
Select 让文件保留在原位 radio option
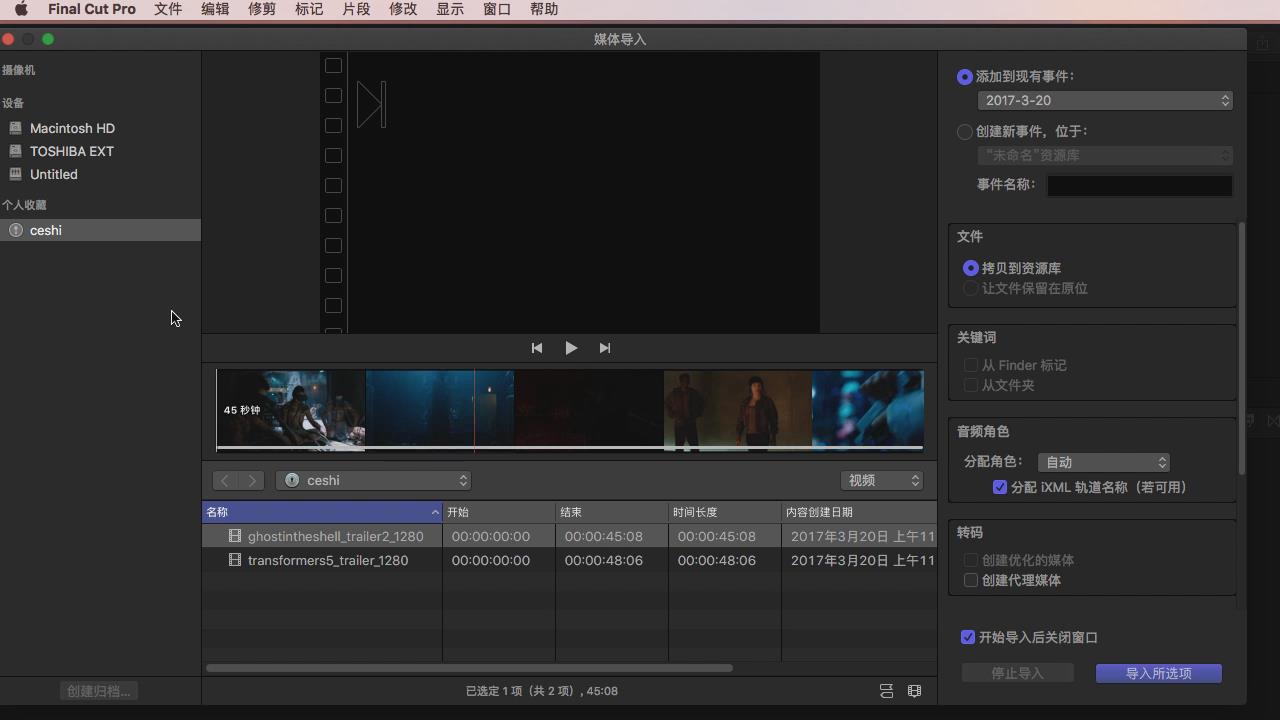pos(970,288)
